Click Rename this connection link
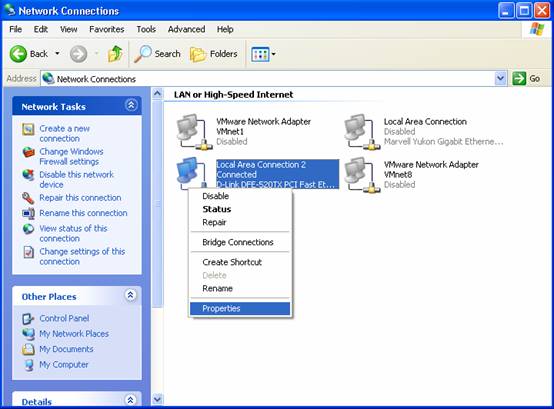Viewport: 554px width, 409px height. (83, 213)
